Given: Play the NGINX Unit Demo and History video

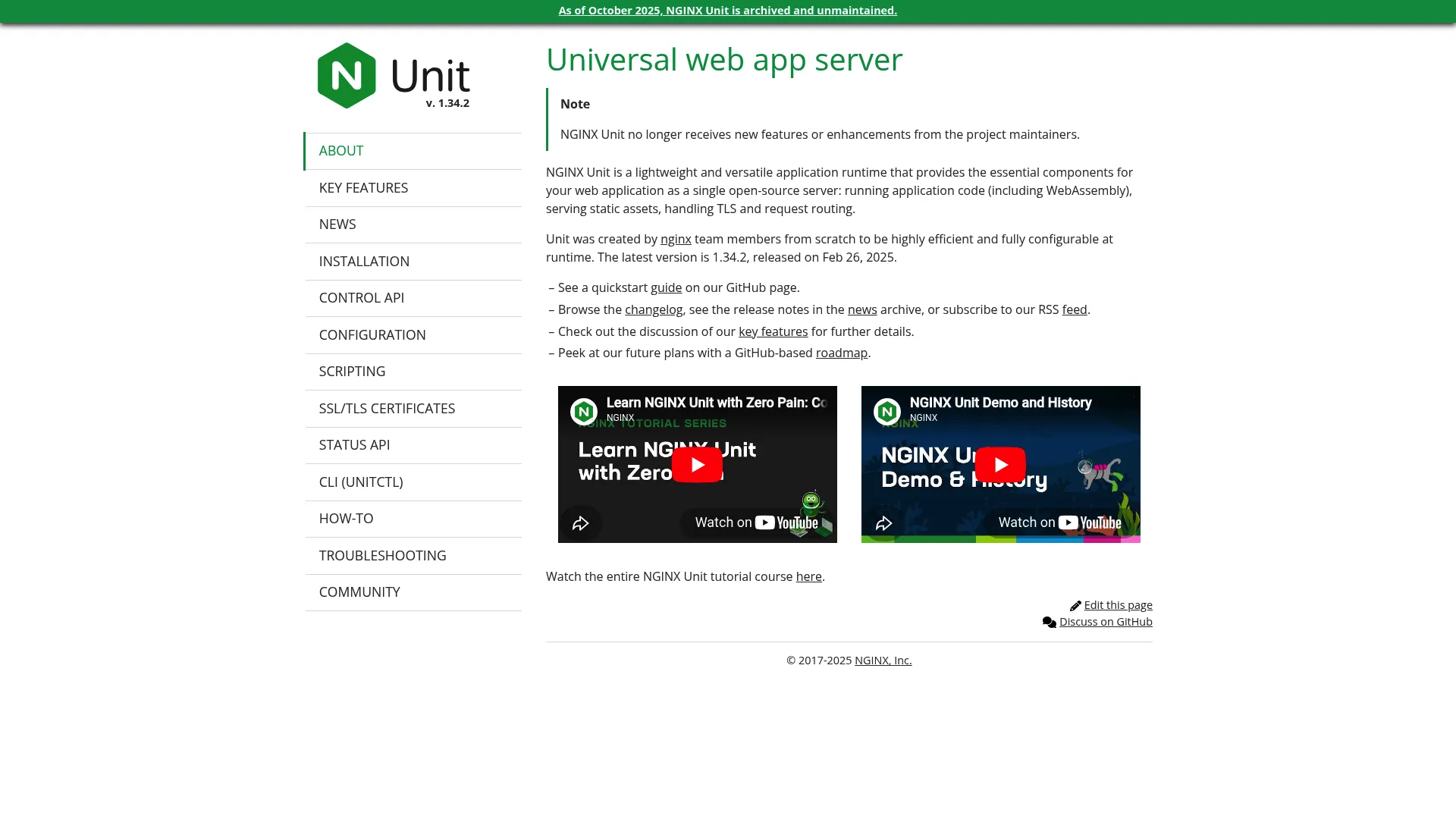Looking at the screenshot, I should click(x=1000, y=465).
